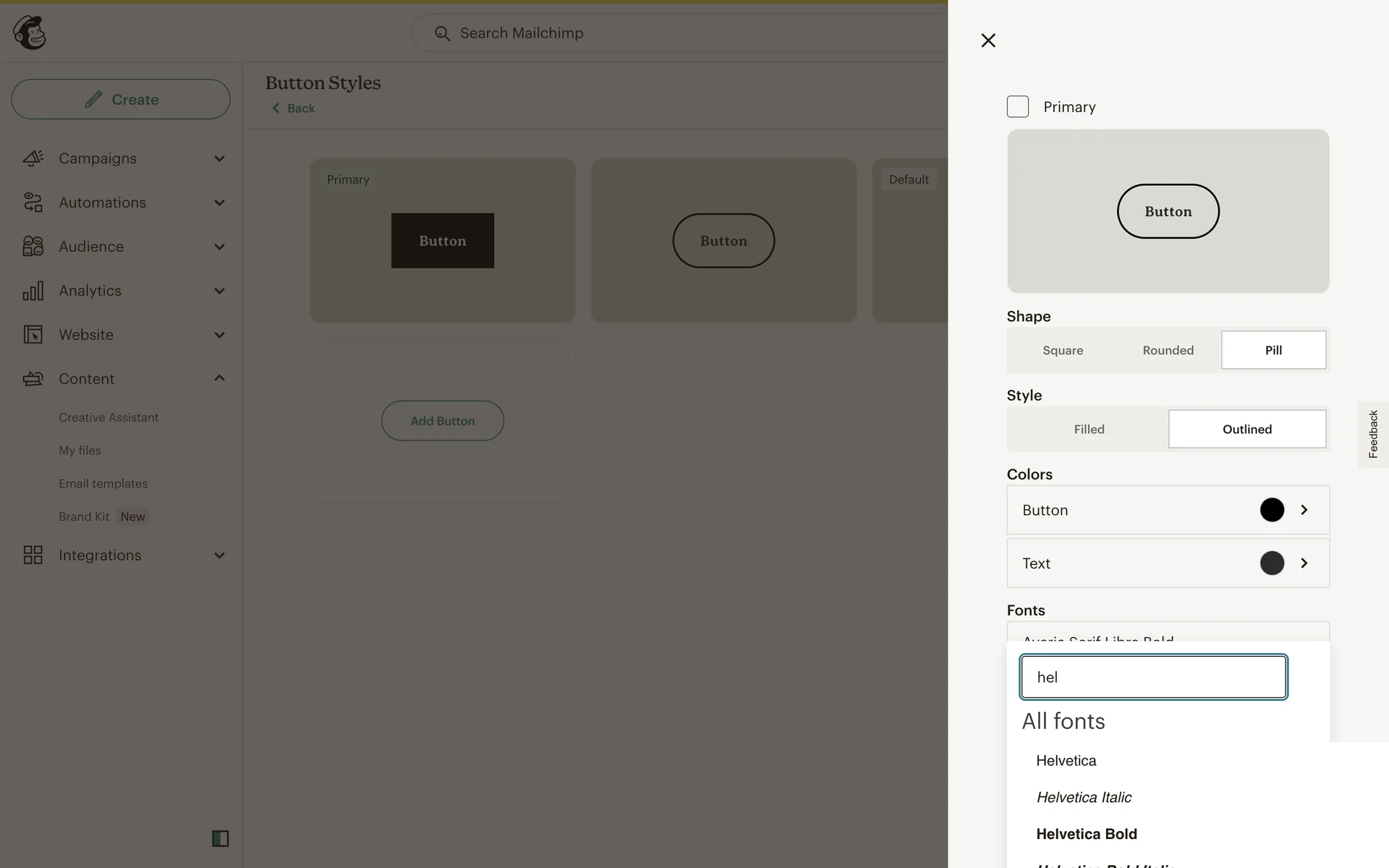Choose Helvetica Bold from font list
The width and height of the screenshot is (1389, 868).
[x=1086, y=834]
